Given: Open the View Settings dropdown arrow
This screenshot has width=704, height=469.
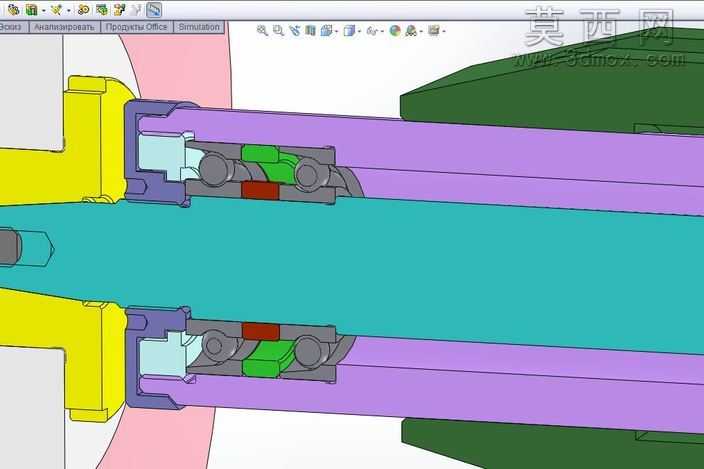Looking at the screenshot, I should (x=444, y=31).
